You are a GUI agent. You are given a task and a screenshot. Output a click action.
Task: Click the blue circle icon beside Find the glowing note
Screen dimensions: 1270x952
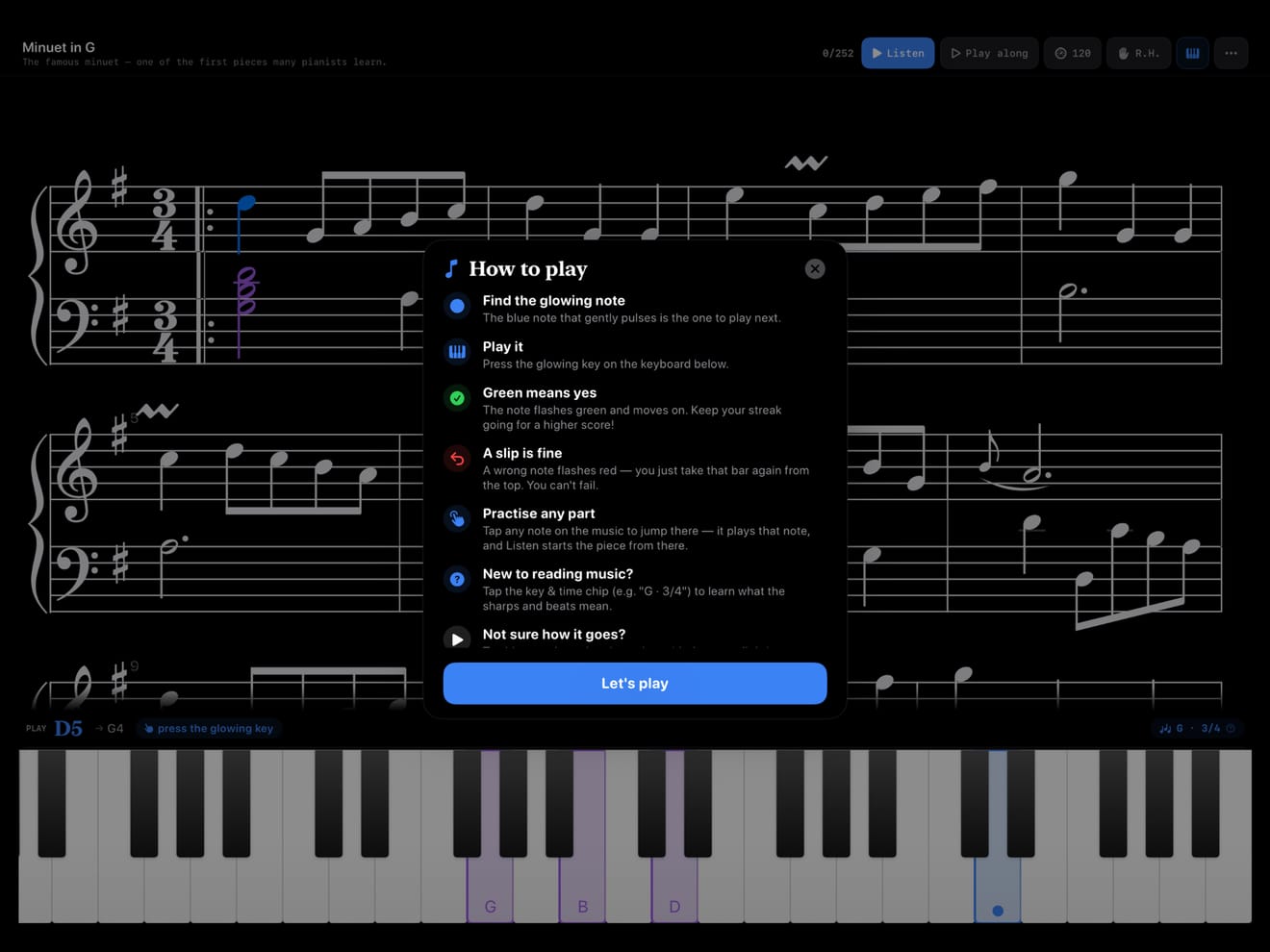(457, 306)
